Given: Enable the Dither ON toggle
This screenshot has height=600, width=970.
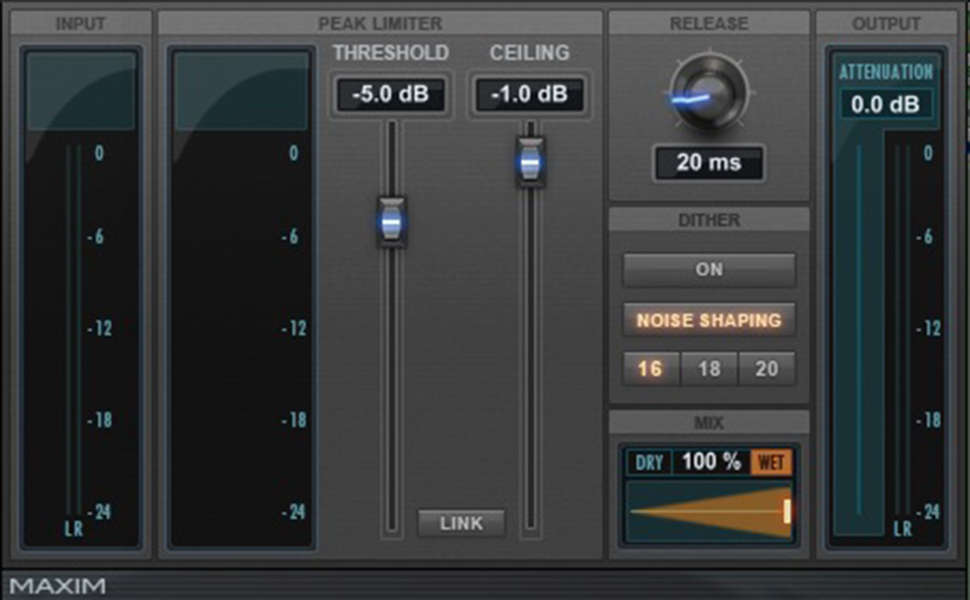Looking at the screenshot, I should point(707,269).
